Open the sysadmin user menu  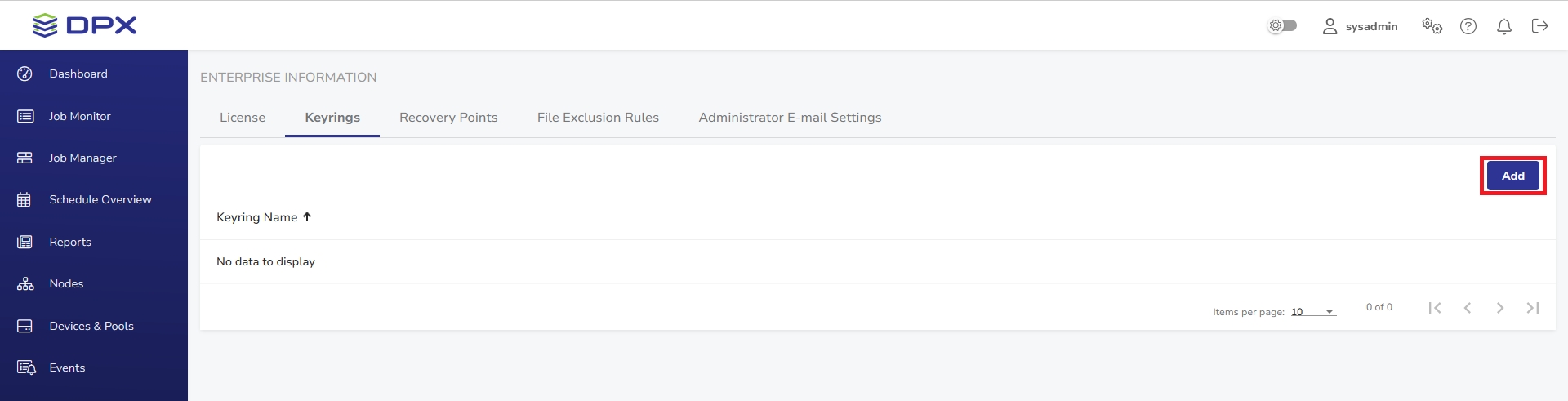(1361, 26)
